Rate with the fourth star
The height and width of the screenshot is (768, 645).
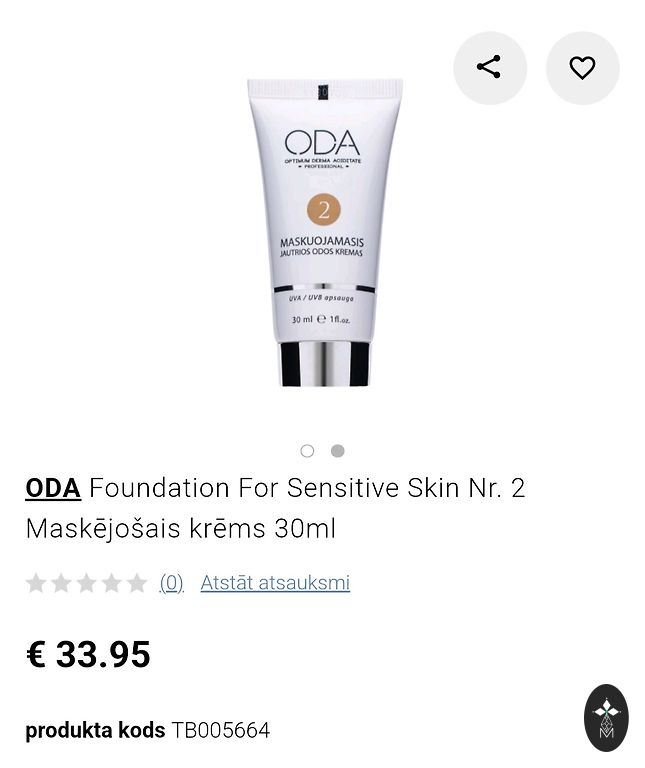point(111,583)
